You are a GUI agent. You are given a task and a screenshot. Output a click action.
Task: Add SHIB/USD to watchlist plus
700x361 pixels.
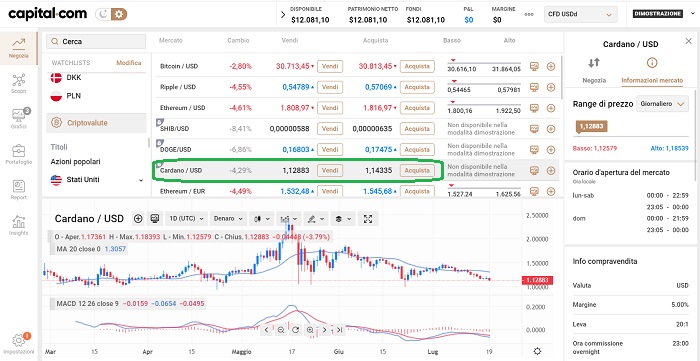551,129
